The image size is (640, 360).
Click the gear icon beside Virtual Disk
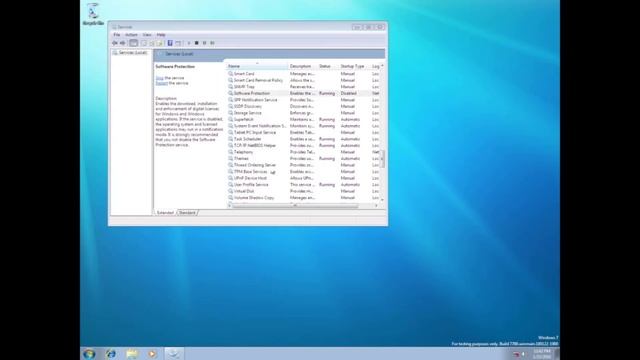[231, 191]
